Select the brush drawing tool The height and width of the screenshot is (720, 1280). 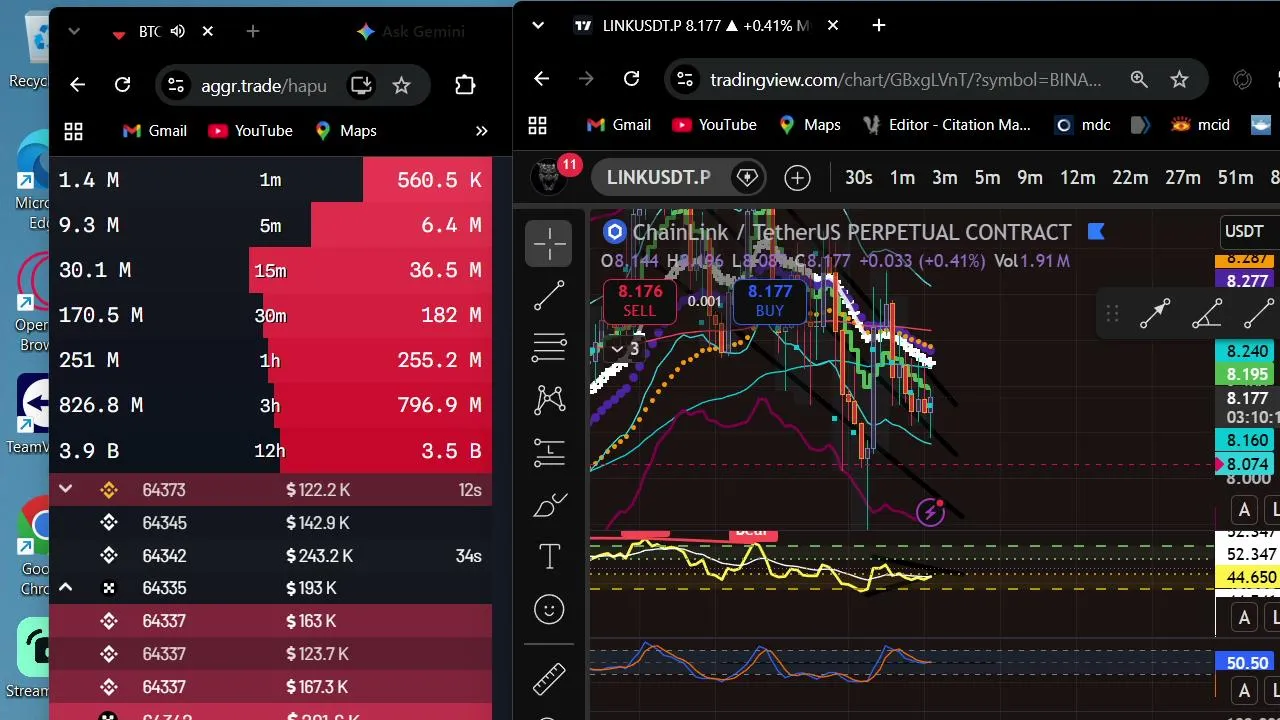coord(549,505)
